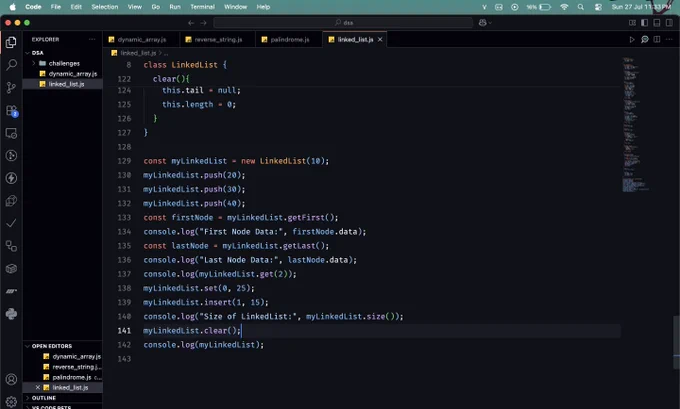Viewport: 680px width, 409px height.
Task: Open the Terminal menu
Action: 202,7
